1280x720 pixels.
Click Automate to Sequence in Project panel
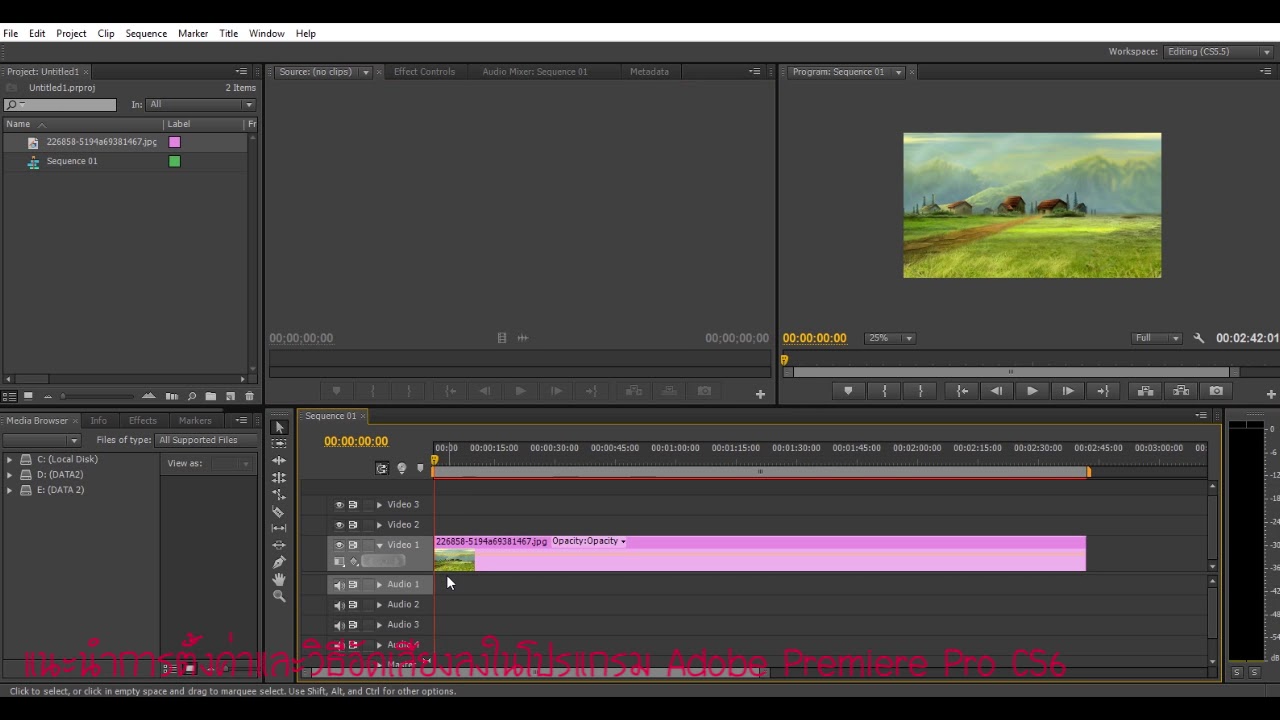pos(172,396)
